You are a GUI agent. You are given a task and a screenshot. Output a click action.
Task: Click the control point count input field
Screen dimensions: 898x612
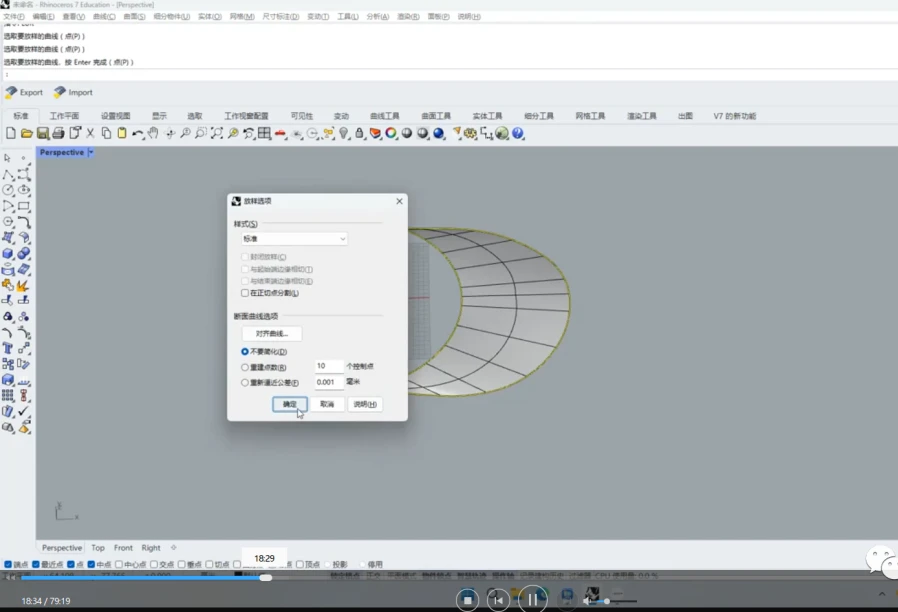click(328, 367)
